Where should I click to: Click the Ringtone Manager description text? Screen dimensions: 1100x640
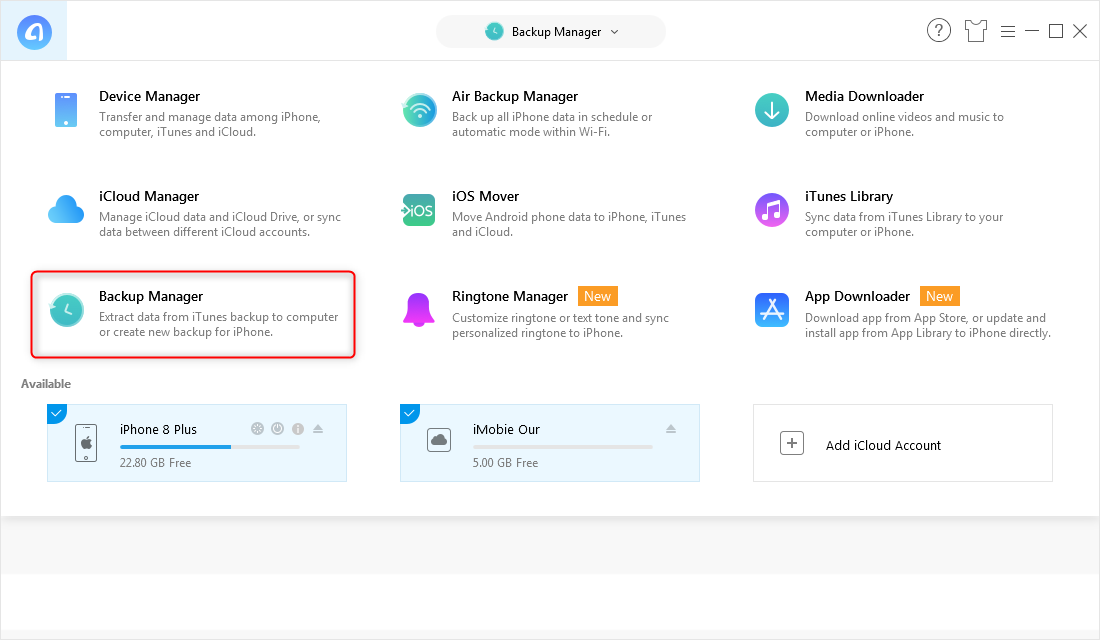click(x=561, y=326)
